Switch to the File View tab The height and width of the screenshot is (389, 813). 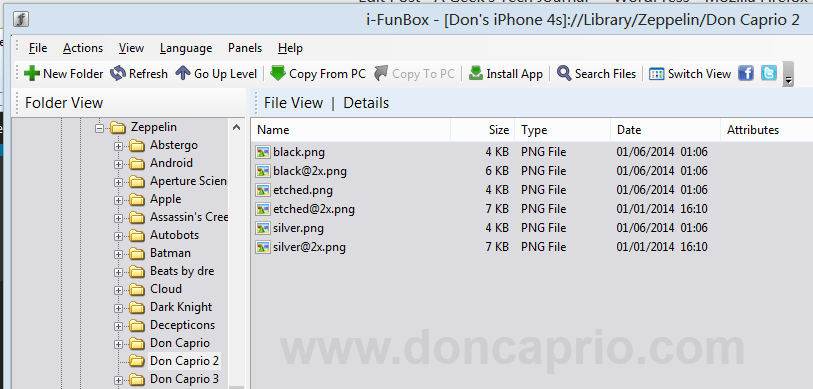tap(293, 103)
